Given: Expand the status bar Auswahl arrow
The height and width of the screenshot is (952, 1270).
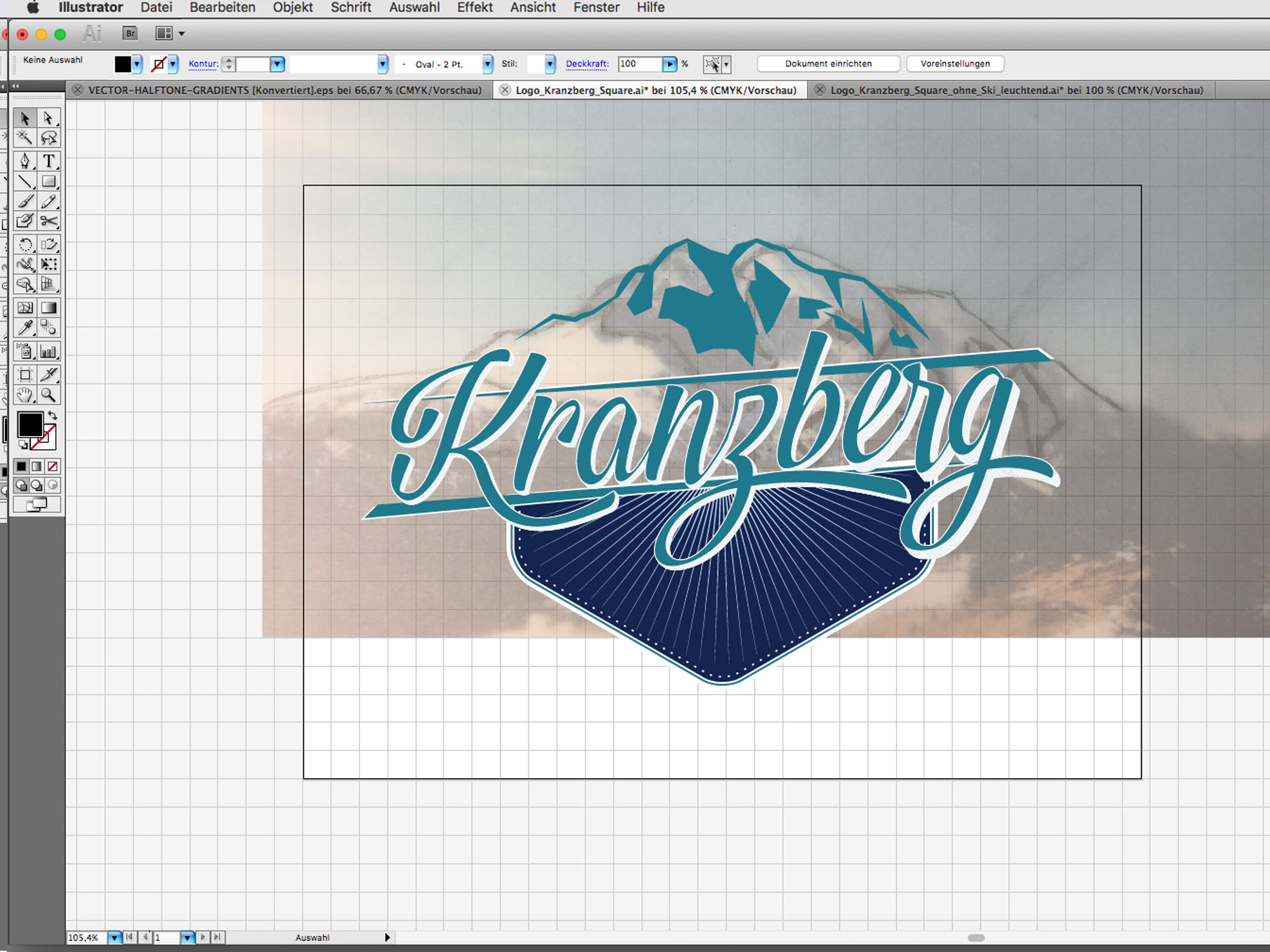Looking at the screenshot, I should (387, 937).
